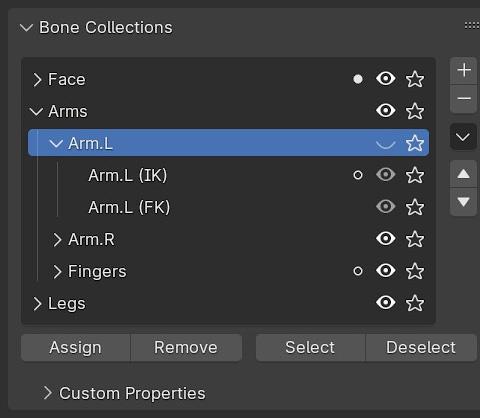
Task: Expand the Face collection tree
Action: pos(37,80)
